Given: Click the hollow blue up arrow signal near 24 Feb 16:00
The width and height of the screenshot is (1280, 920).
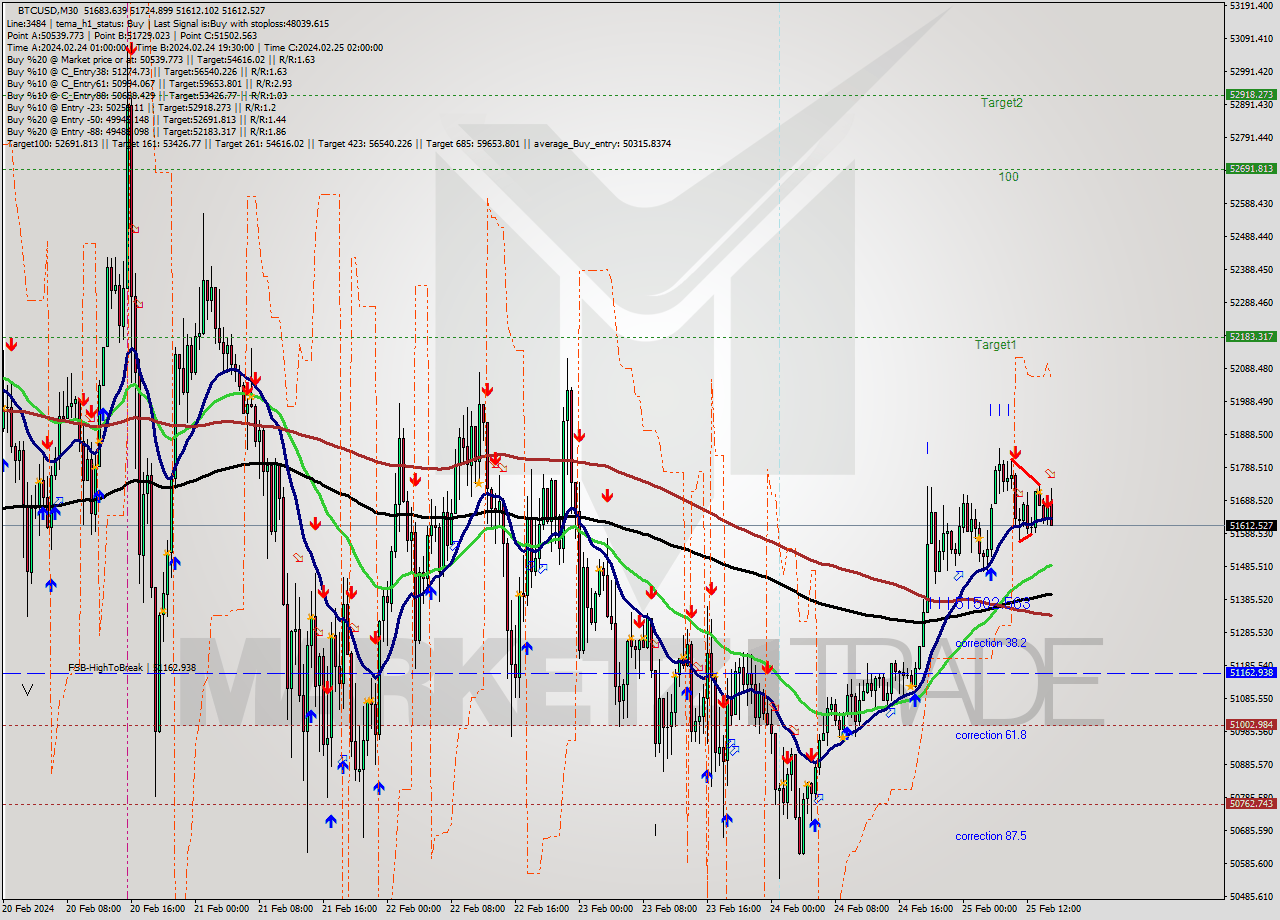Looking at the screenshot, I should click(x=958, y=576).
